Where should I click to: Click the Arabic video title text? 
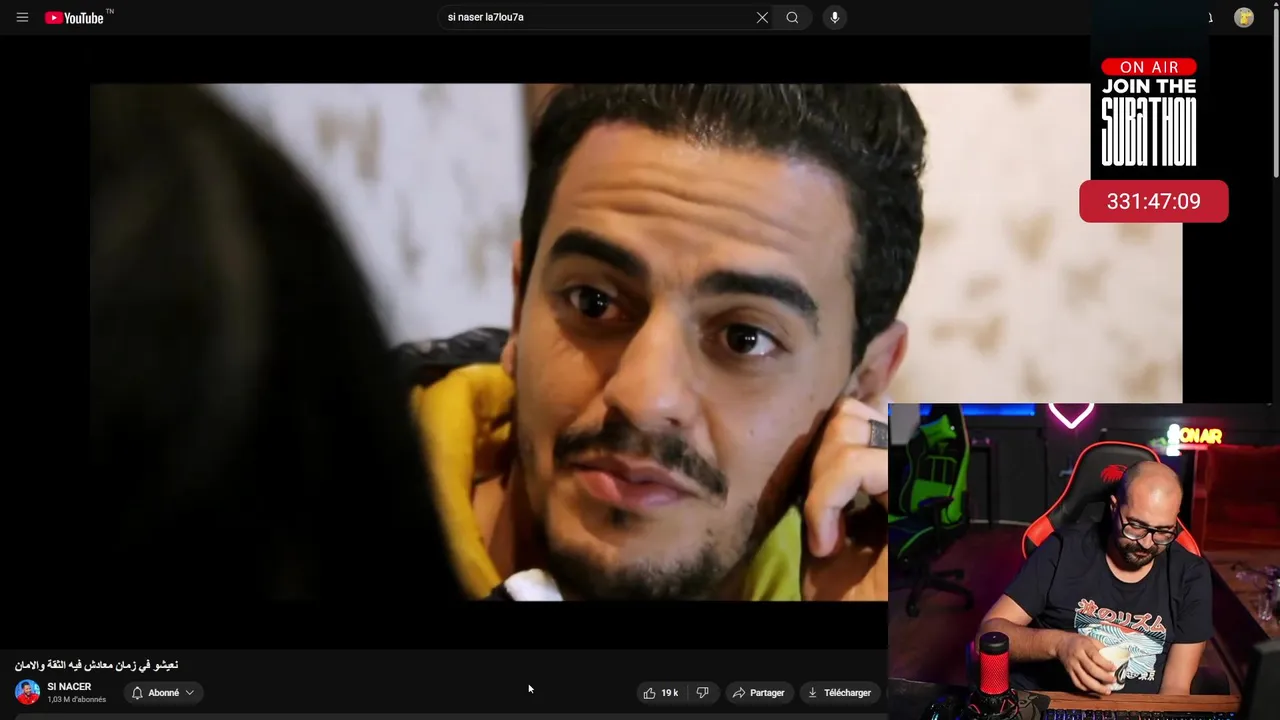coord(96,665)
